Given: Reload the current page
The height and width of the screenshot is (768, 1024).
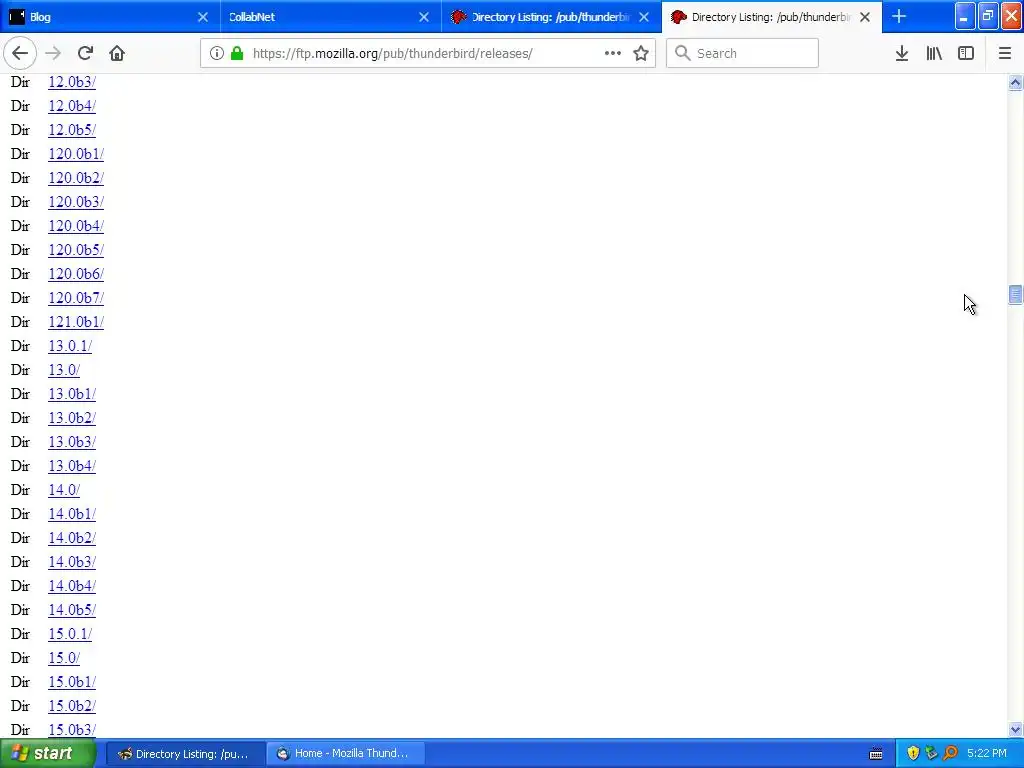Looking at the screenshot, I should click(x=86, y=54).
